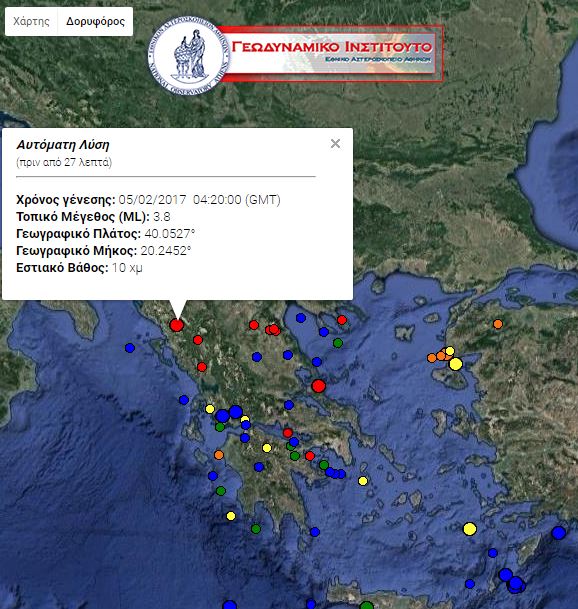The height and width of the screenshot is (609, 578).
Task: Select the yellow marker in the sea east of Attica
Action: 363,481
